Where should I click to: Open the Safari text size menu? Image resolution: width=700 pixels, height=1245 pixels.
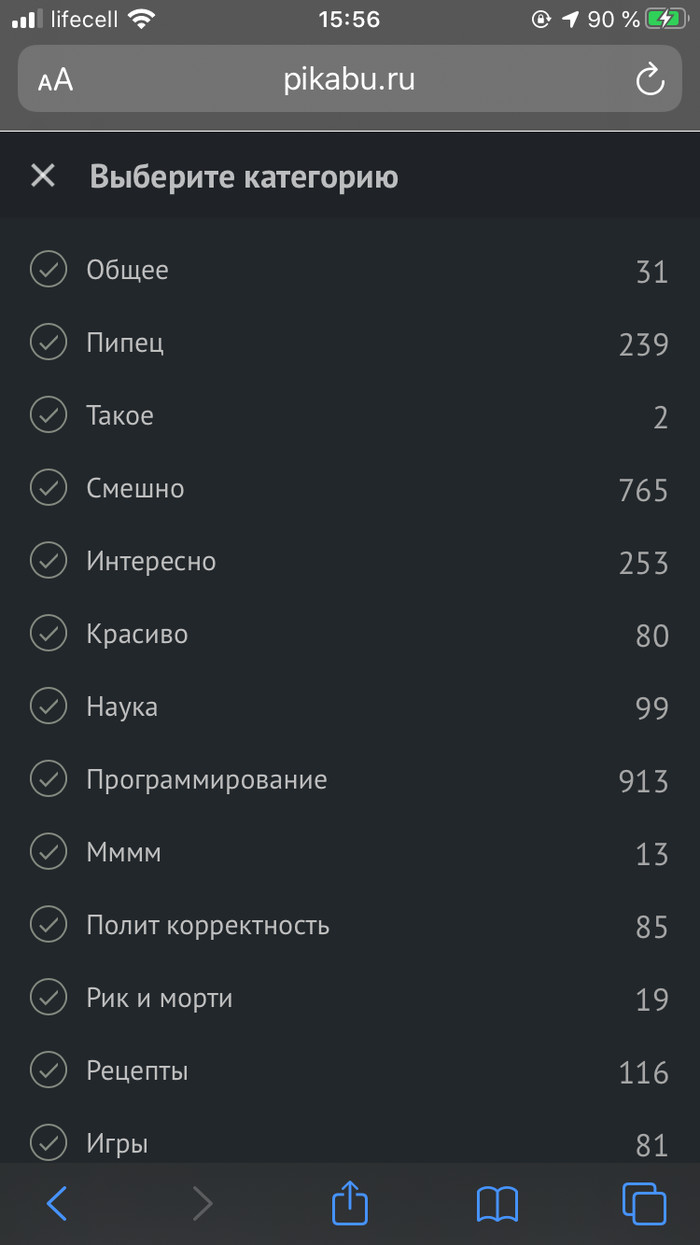coord(56,80)
